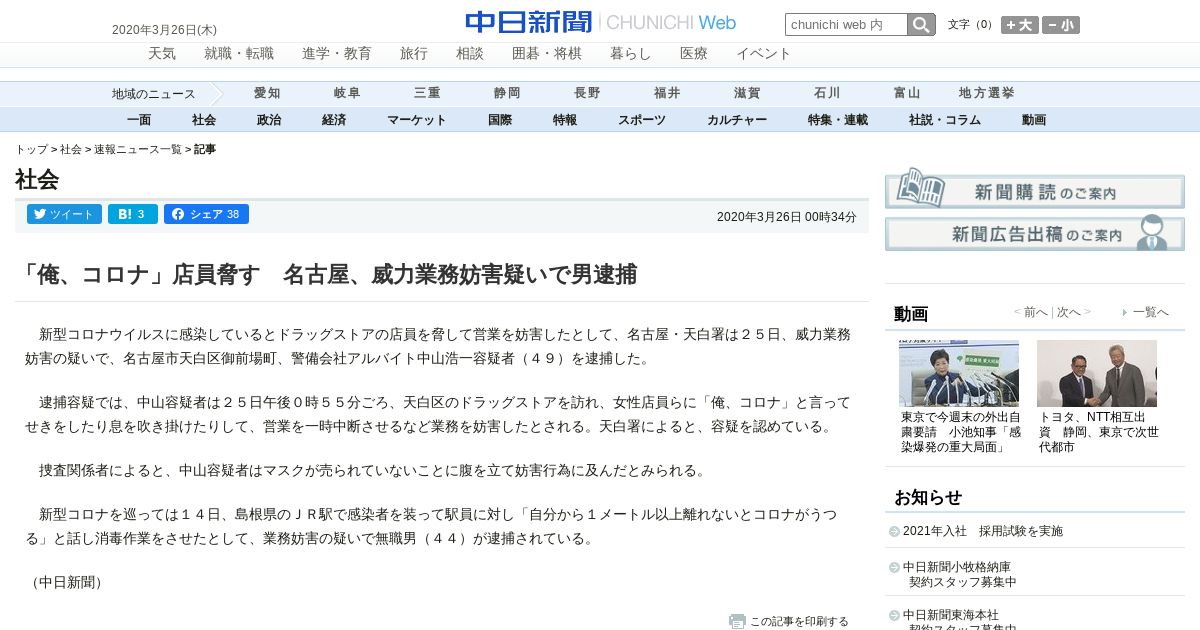This screenshot has height=630, width=1200.
Task: Go to the 国際 section
Action: pos(500,120)
